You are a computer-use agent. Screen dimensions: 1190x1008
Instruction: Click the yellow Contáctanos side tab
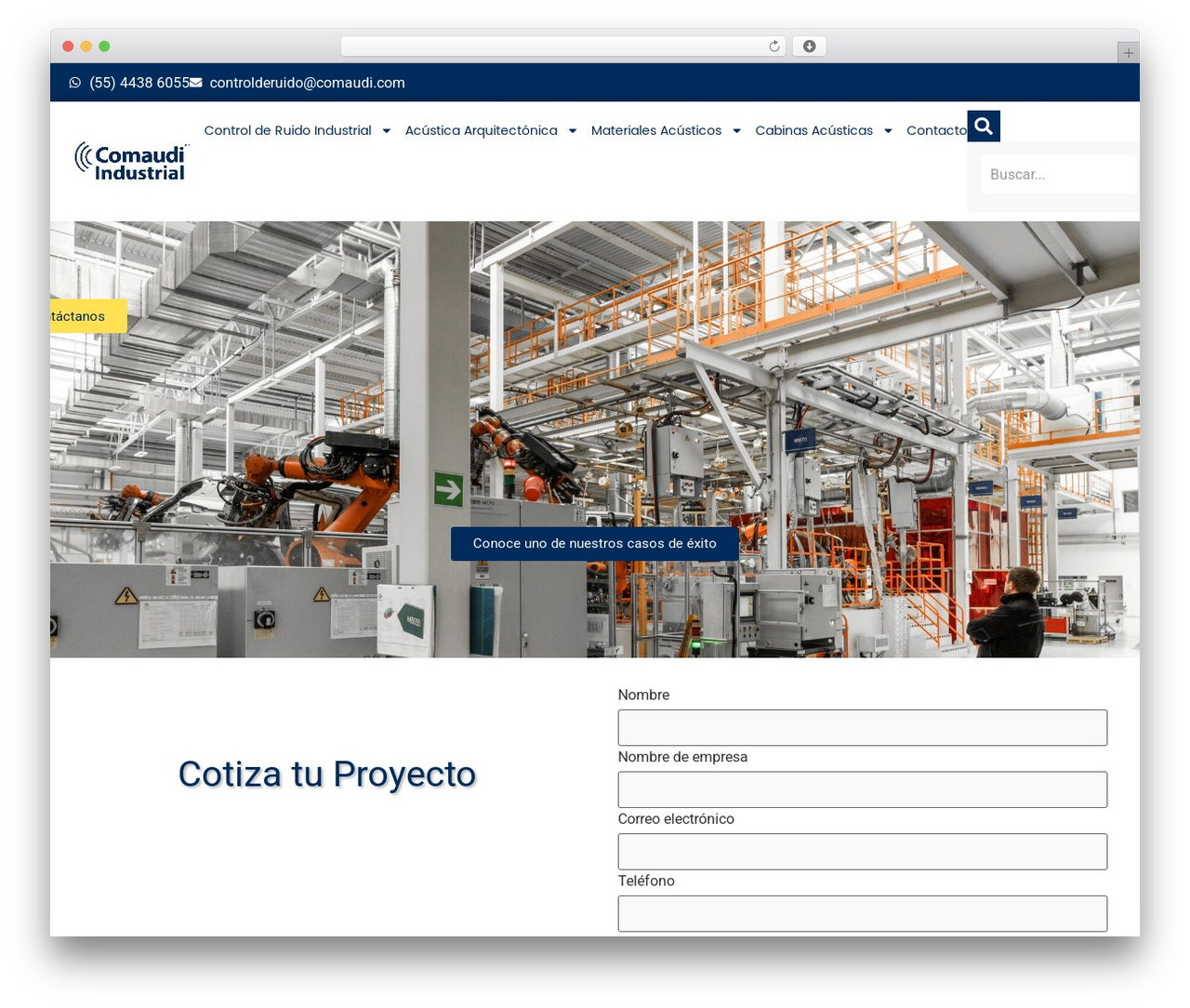pos(88,316)
